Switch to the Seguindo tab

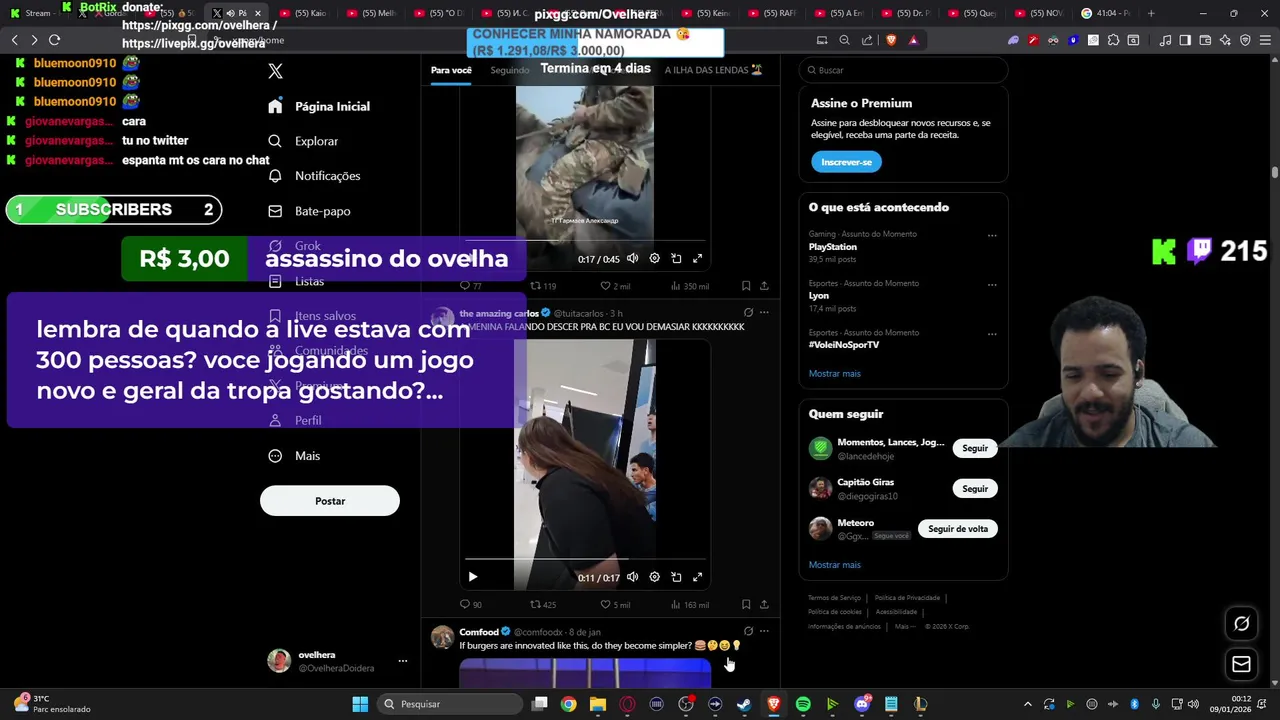(510, 70)
